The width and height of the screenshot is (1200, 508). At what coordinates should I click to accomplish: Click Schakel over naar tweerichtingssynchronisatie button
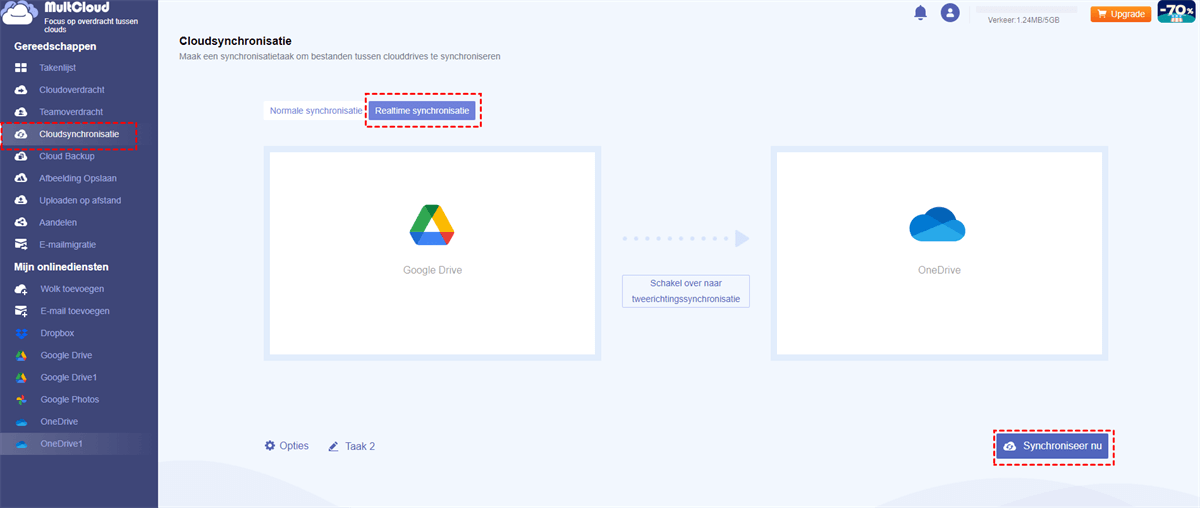coord(685,291)
